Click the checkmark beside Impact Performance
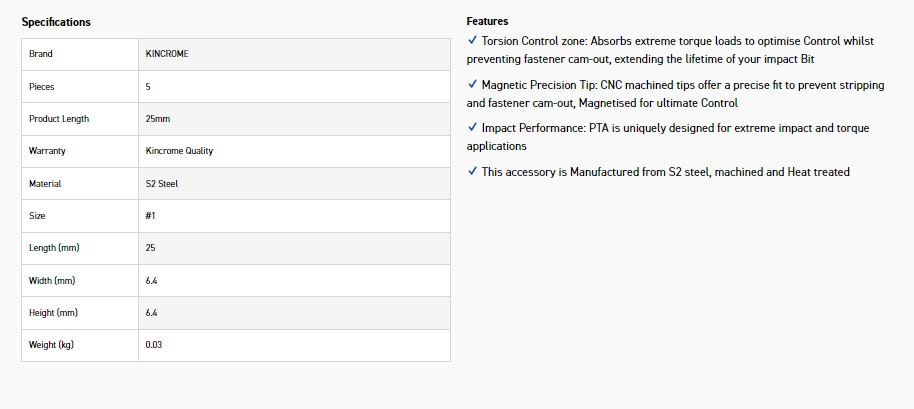Viewport: 914px width, 409px height. pos(472,128)
